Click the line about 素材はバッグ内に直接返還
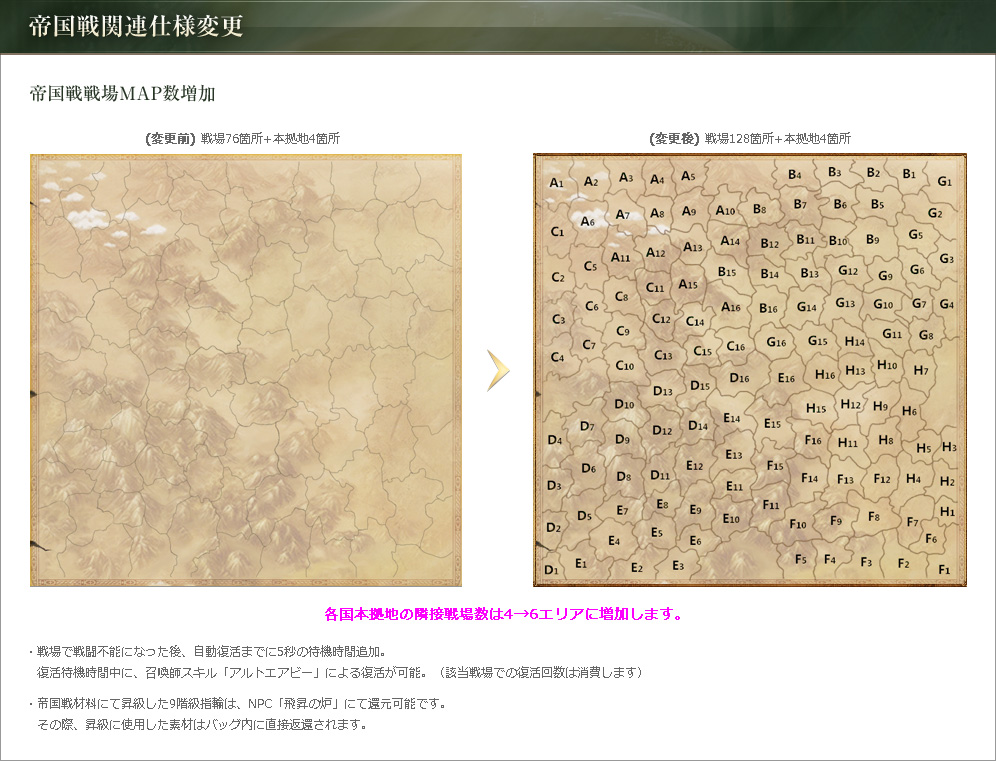The width and height of the screenshot is (996, 762). coord(202,725)
